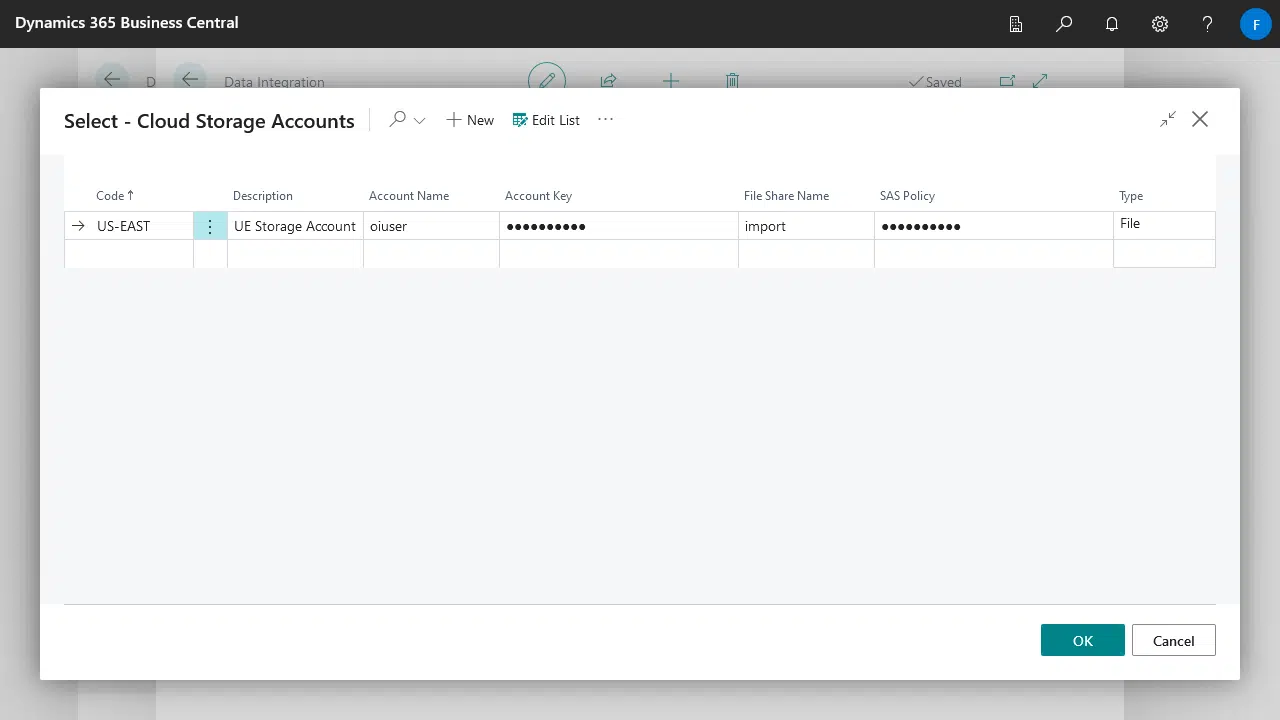Open the user profile avatar F
Image resolution: width=1280 pixels, height=720 pixels.
(1255, 23)
